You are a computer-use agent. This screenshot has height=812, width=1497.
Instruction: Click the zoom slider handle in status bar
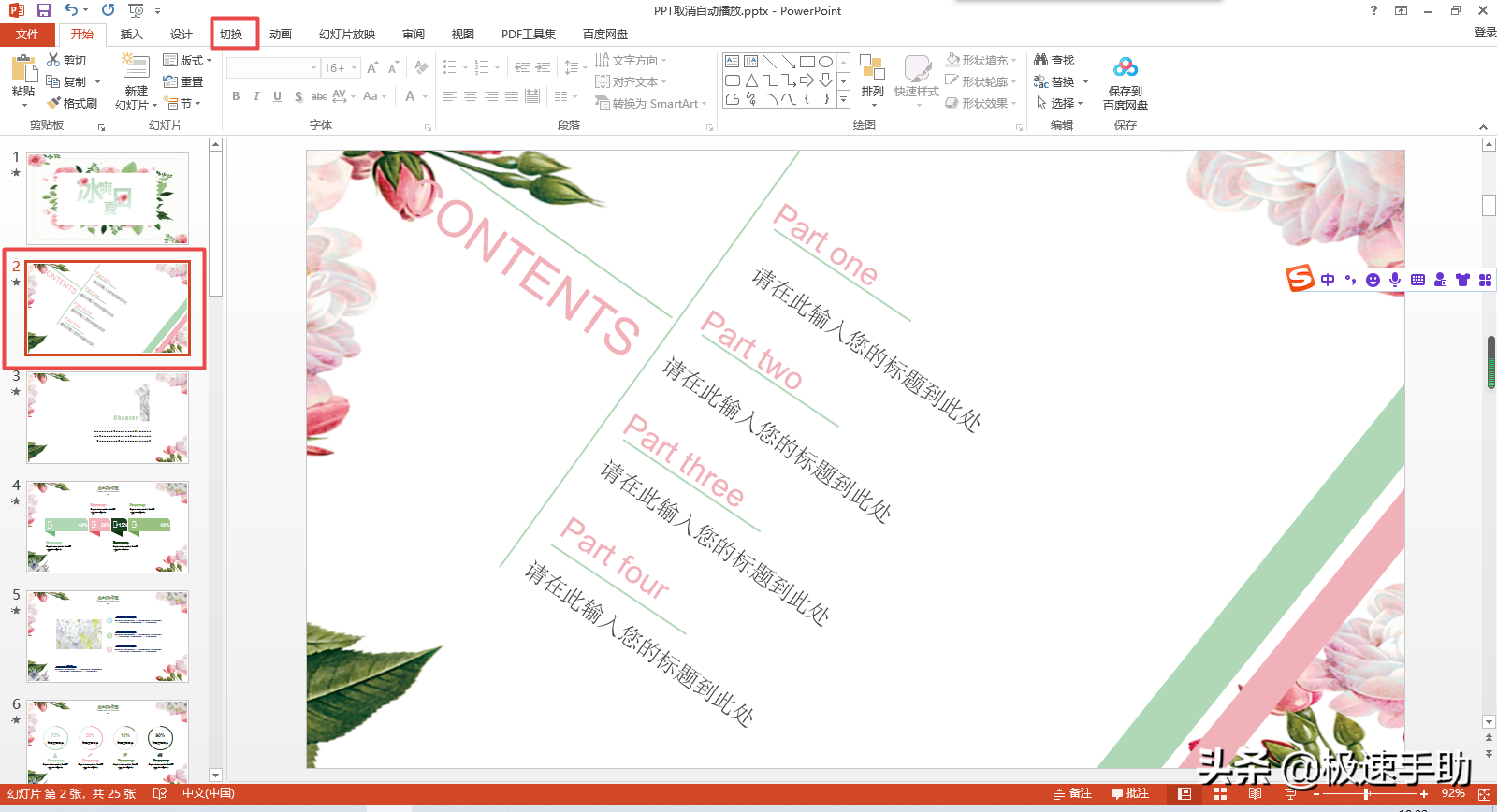[1367, 793]
